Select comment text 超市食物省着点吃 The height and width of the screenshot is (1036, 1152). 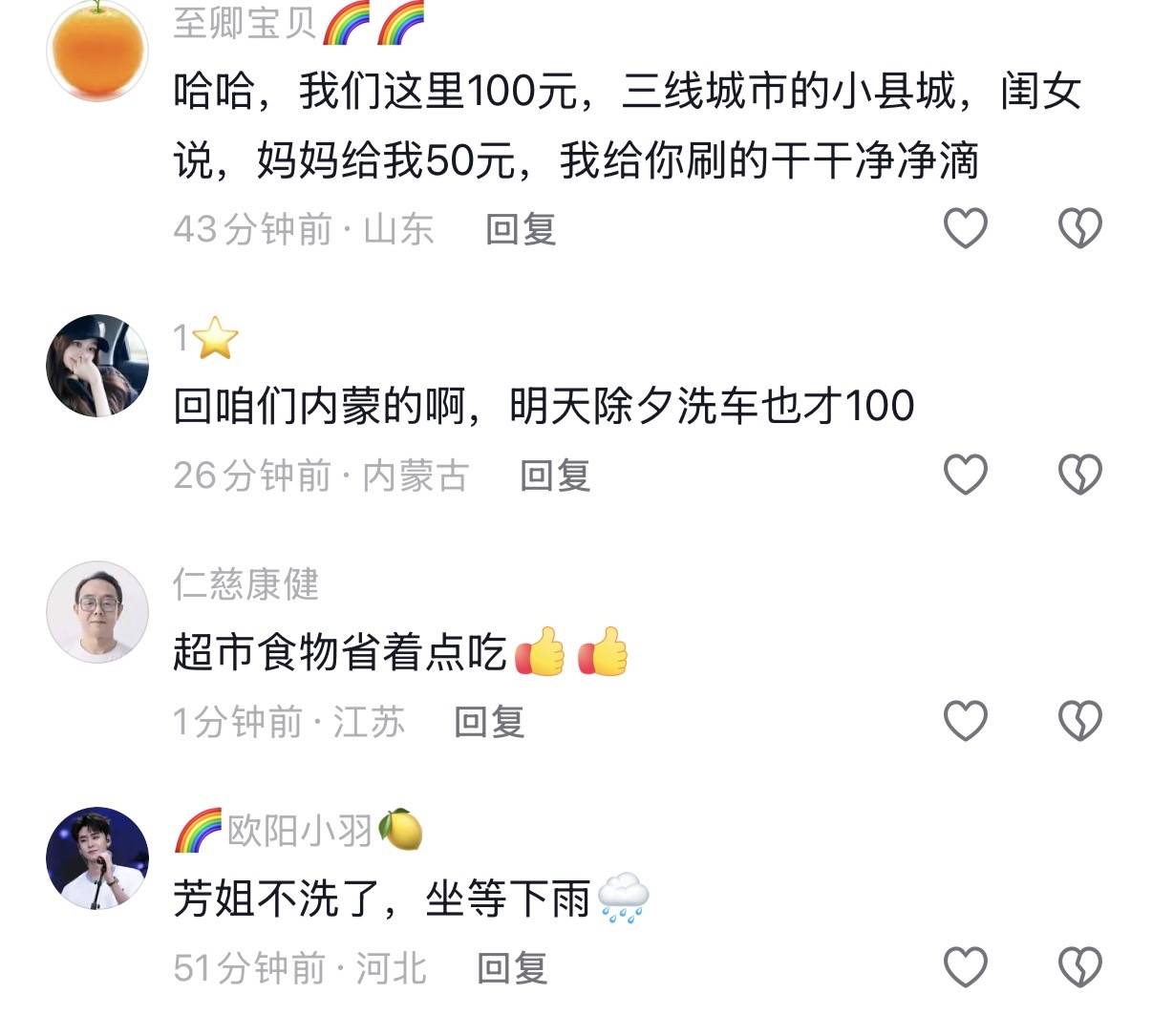[339, 652]
